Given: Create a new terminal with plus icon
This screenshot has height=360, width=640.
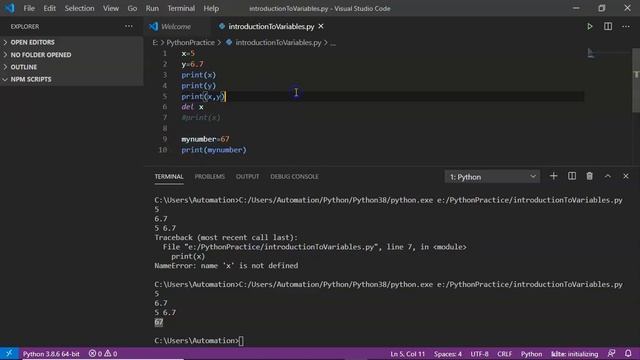Looking at the screenshot, I should click(x=553, y=176).
